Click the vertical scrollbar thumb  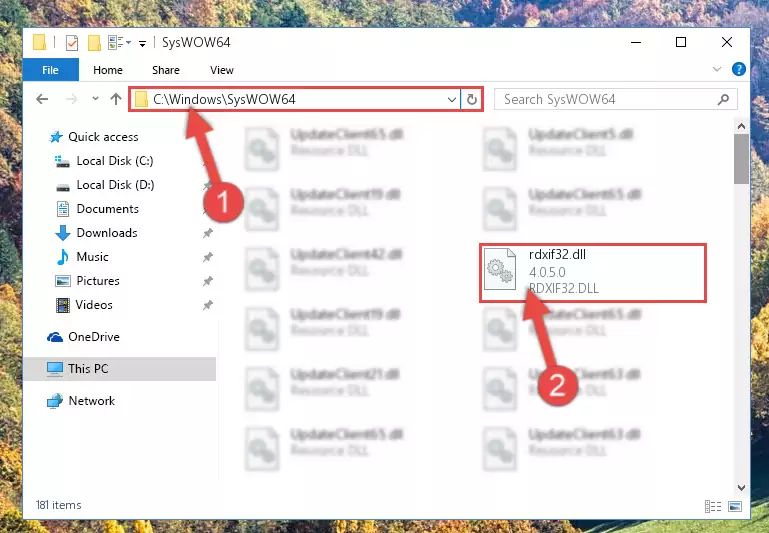[x=741, y=159]
